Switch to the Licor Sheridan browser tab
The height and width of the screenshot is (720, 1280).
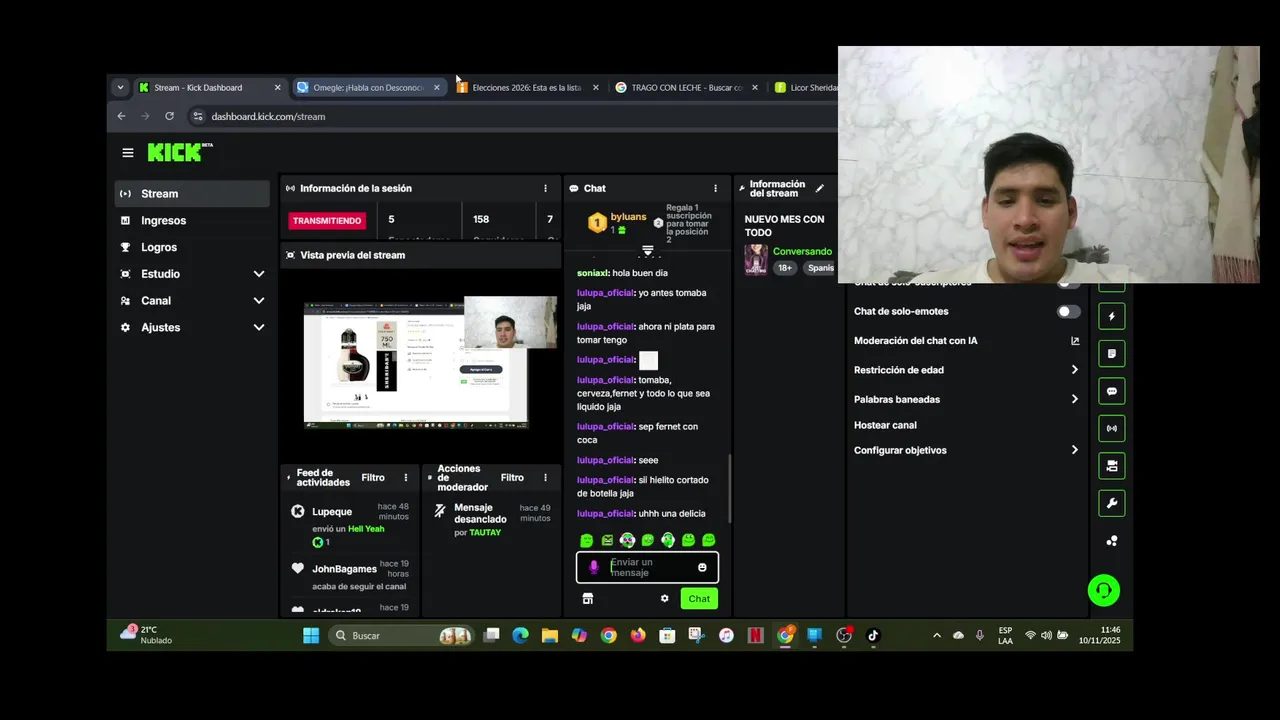pos(806,87)
